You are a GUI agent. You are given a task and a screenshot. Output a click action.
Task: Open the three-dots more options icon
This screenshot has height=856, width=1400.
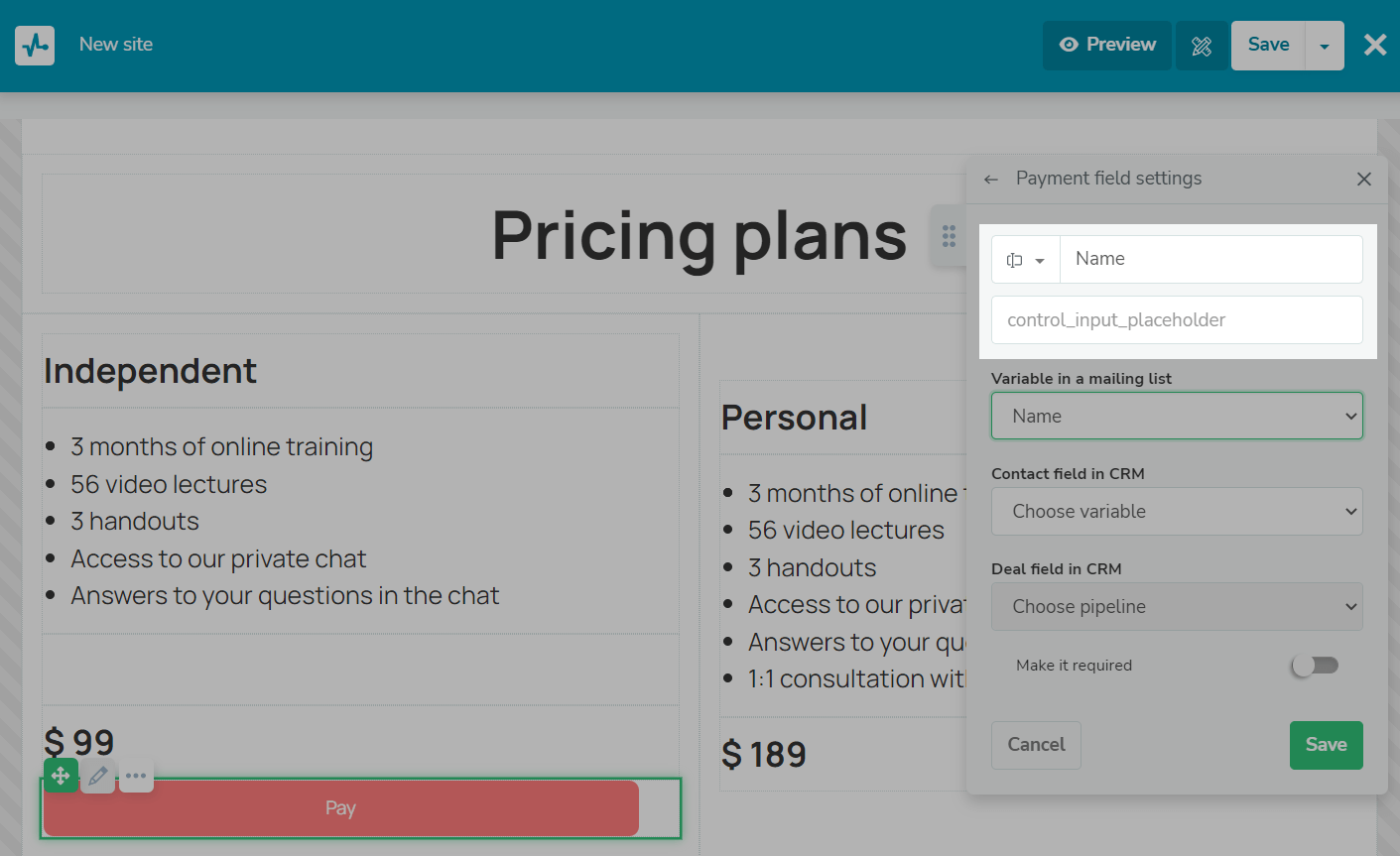[136, 776]
